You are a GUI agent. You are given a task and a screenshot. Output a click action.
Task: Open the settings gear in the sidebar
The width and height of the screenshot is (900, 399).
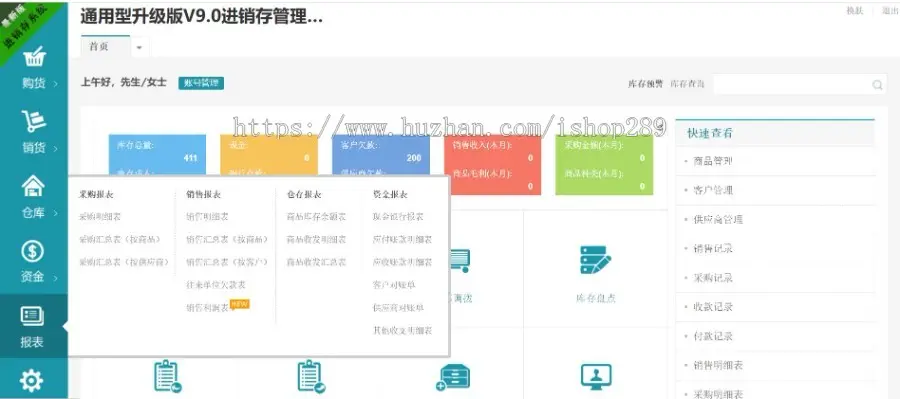(x=32, y=380)
